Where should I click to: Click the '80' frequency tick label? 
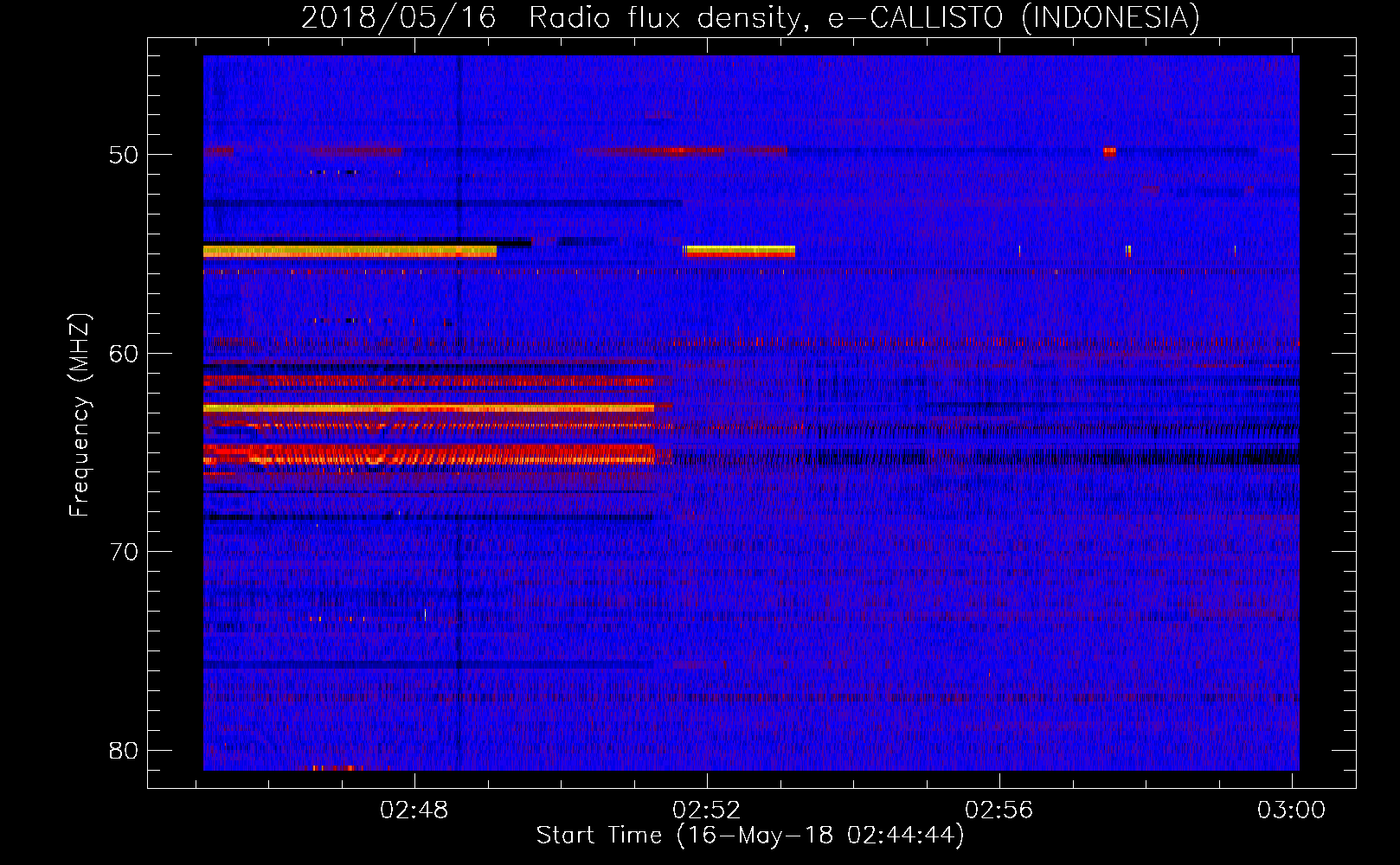124,750
